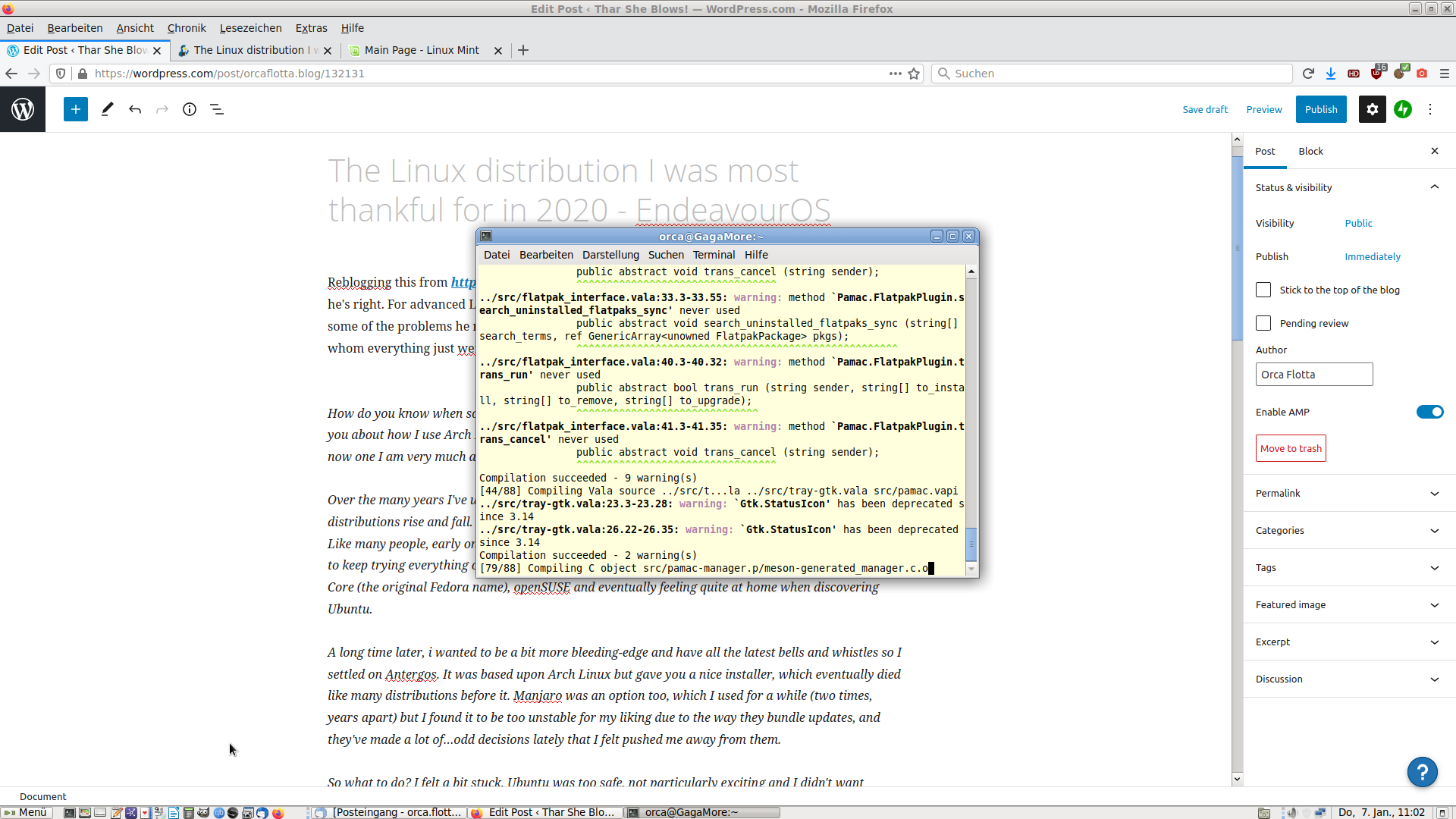Open the Firefox hamburger menu
Screen dimensions: 1456x819
[1445, 74]
